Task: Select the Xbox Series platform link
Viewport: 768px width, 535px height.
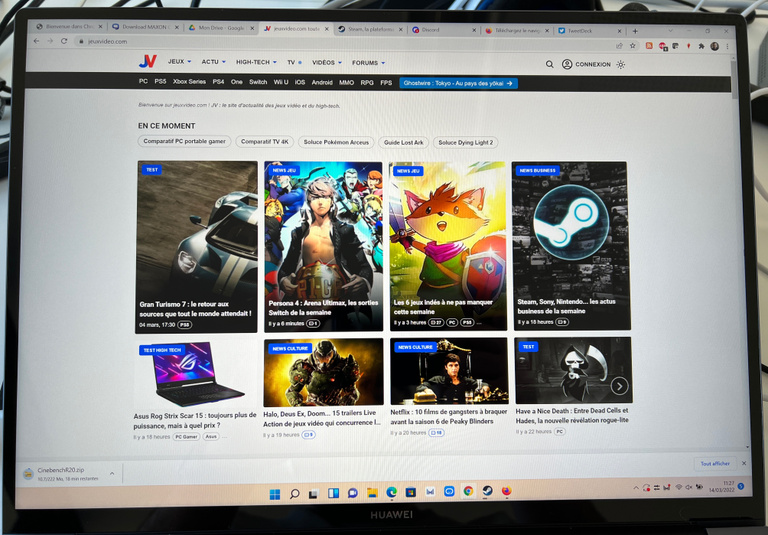Action: 189,82
